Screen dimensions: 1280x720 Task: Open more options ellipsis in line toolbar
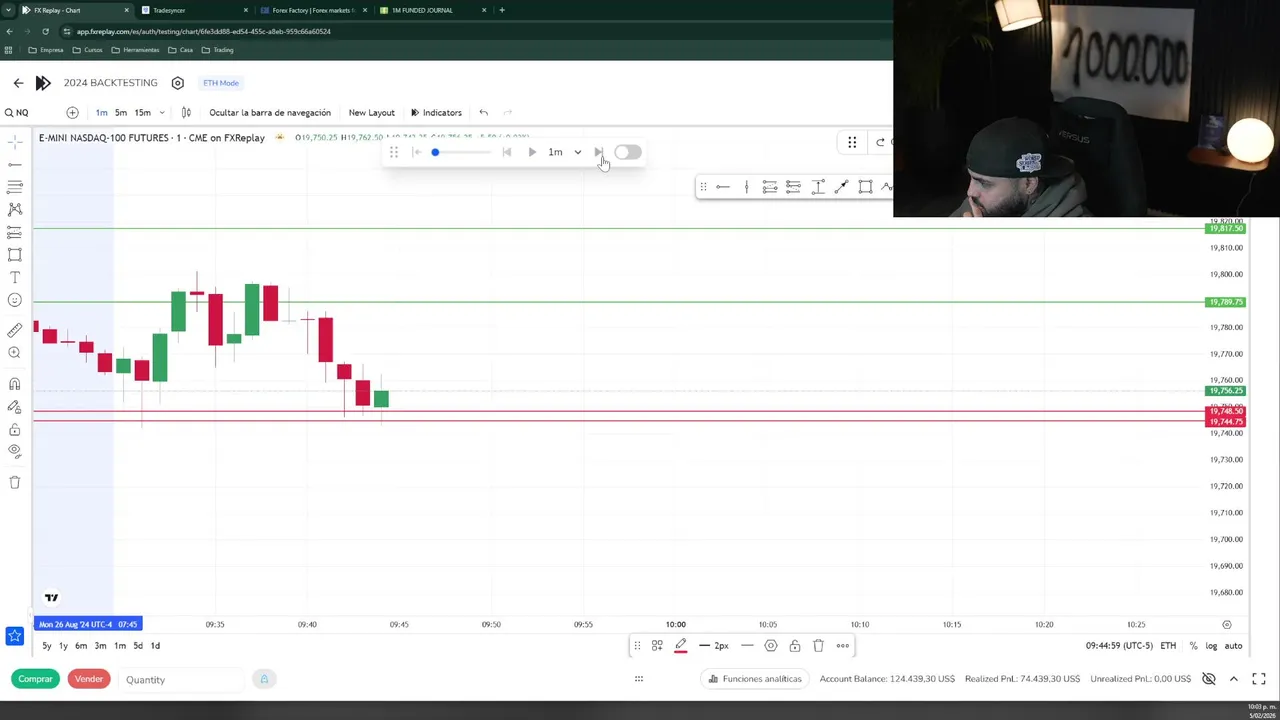(x=843, y=646)
